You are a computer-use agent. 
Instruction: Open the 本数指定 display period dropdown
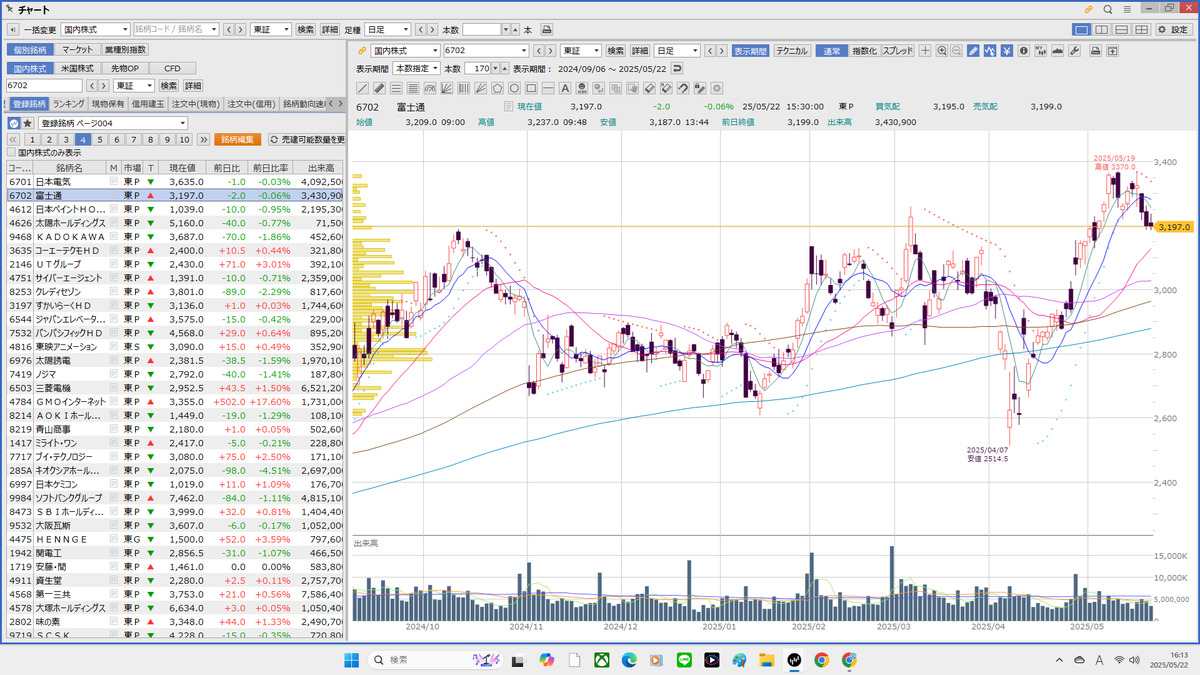tap(416, 68)
